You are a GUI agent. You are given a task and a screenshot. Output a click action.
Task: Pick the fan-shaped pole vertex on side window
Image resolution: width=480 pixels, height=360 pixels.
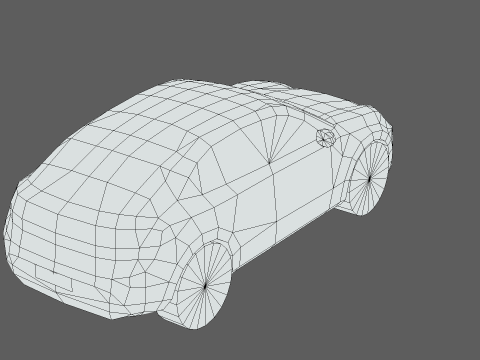[269, 162]
